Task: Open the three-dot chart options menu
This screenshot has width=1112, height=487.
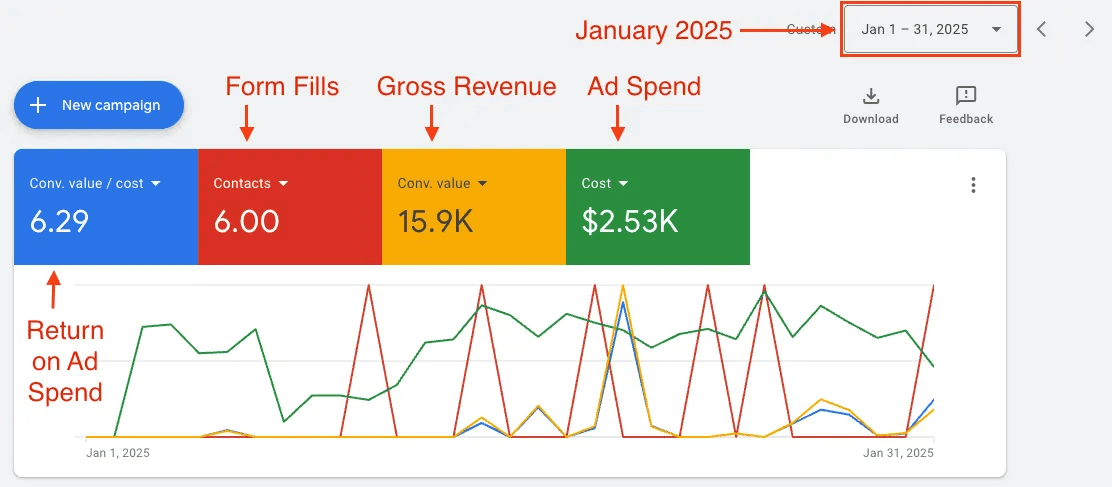Action: click(x=973, y=185)
